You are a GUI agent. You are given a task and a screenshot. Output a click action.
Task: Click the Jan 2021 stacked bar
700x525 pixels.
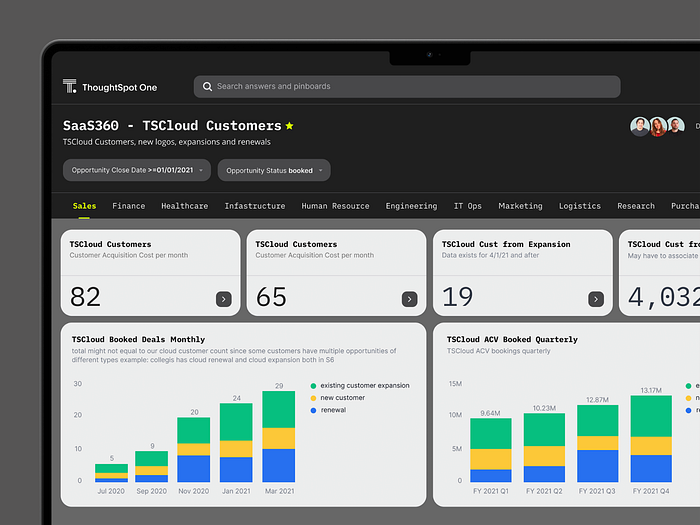click(236, 442)
